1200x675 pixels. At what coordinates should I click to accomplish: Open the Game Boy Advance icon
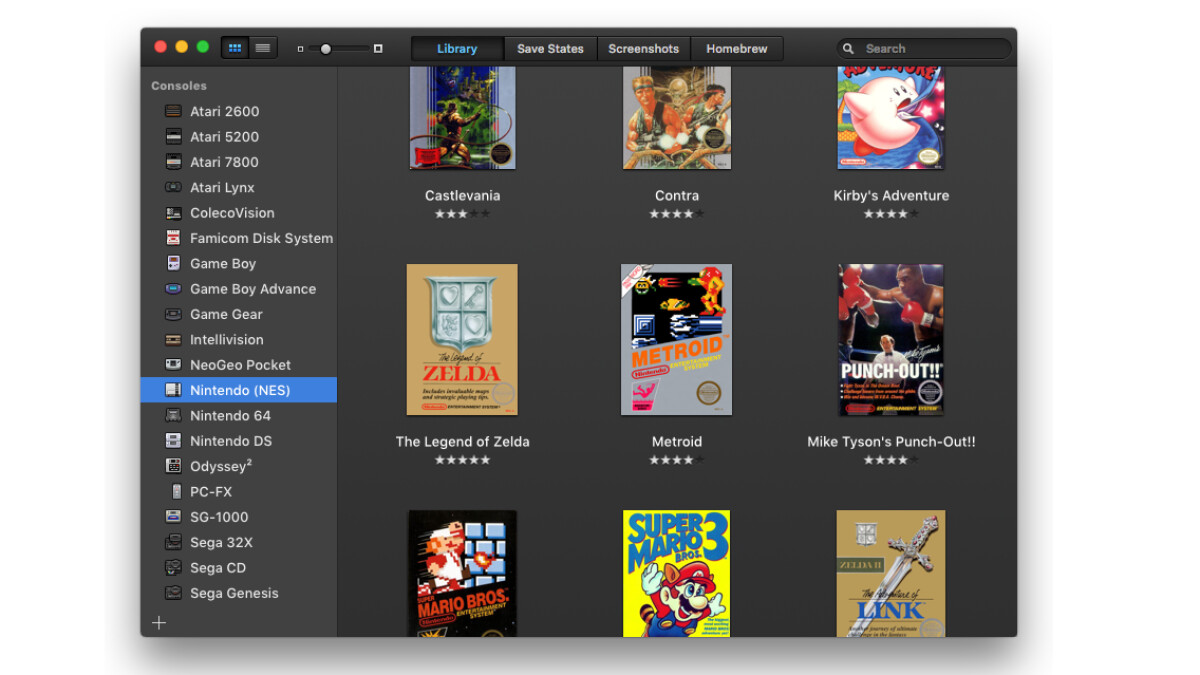click(x=174, y=289)
